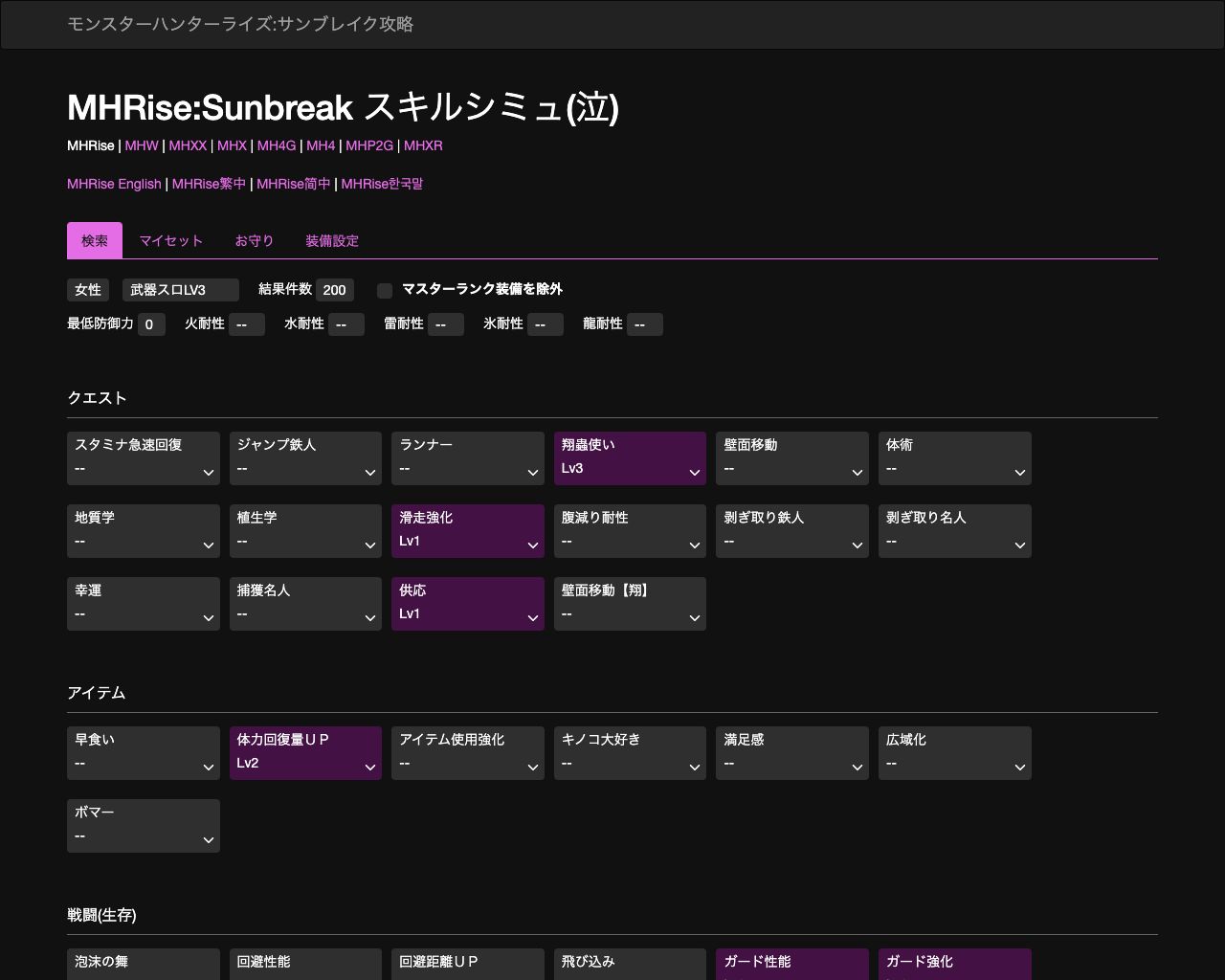Expand the 早食い skill dropdown
Screen dimensions: 1225x980
144,753
